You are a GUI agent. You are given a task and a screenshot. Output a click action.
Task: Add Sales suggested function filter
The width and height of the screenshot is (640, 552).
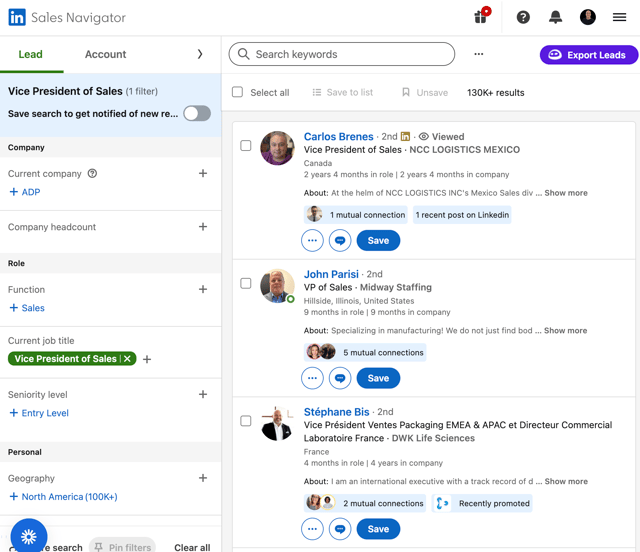click(x=27, y=308)
